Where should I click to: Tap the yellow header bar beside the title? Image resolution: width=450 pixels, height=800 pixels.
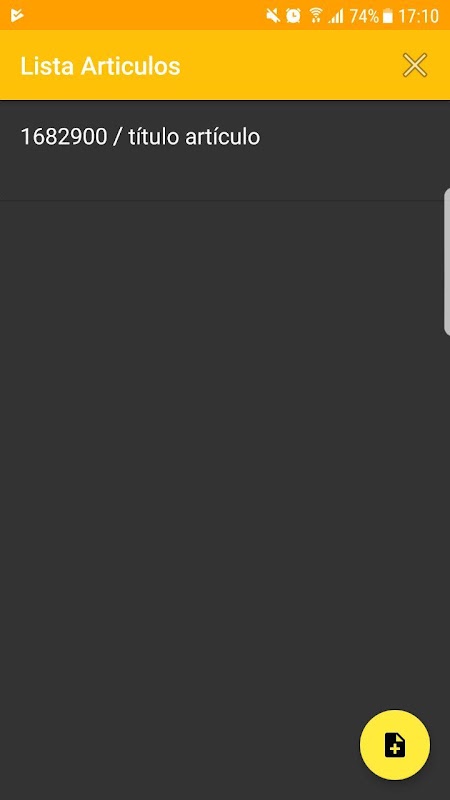(x=291, y=66)
